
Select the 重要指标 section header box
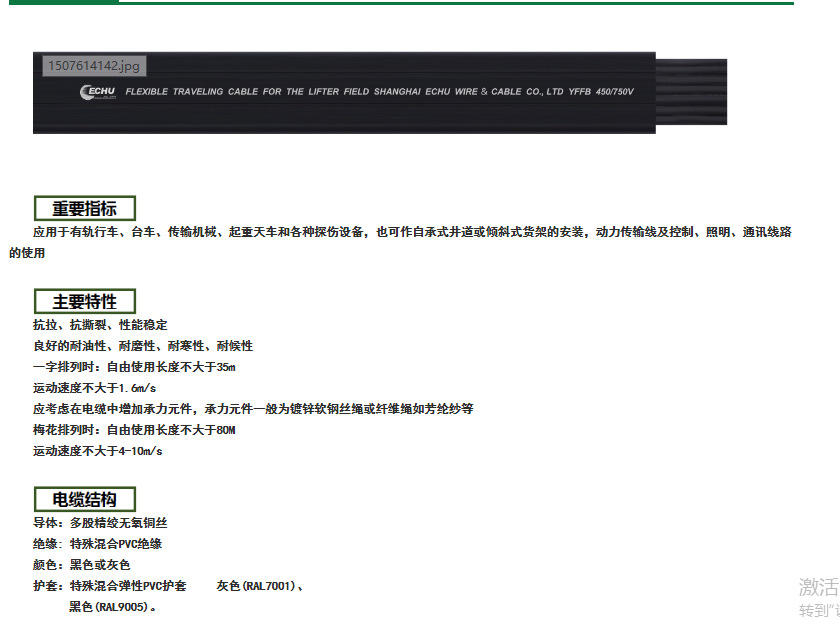coord(85,208)
